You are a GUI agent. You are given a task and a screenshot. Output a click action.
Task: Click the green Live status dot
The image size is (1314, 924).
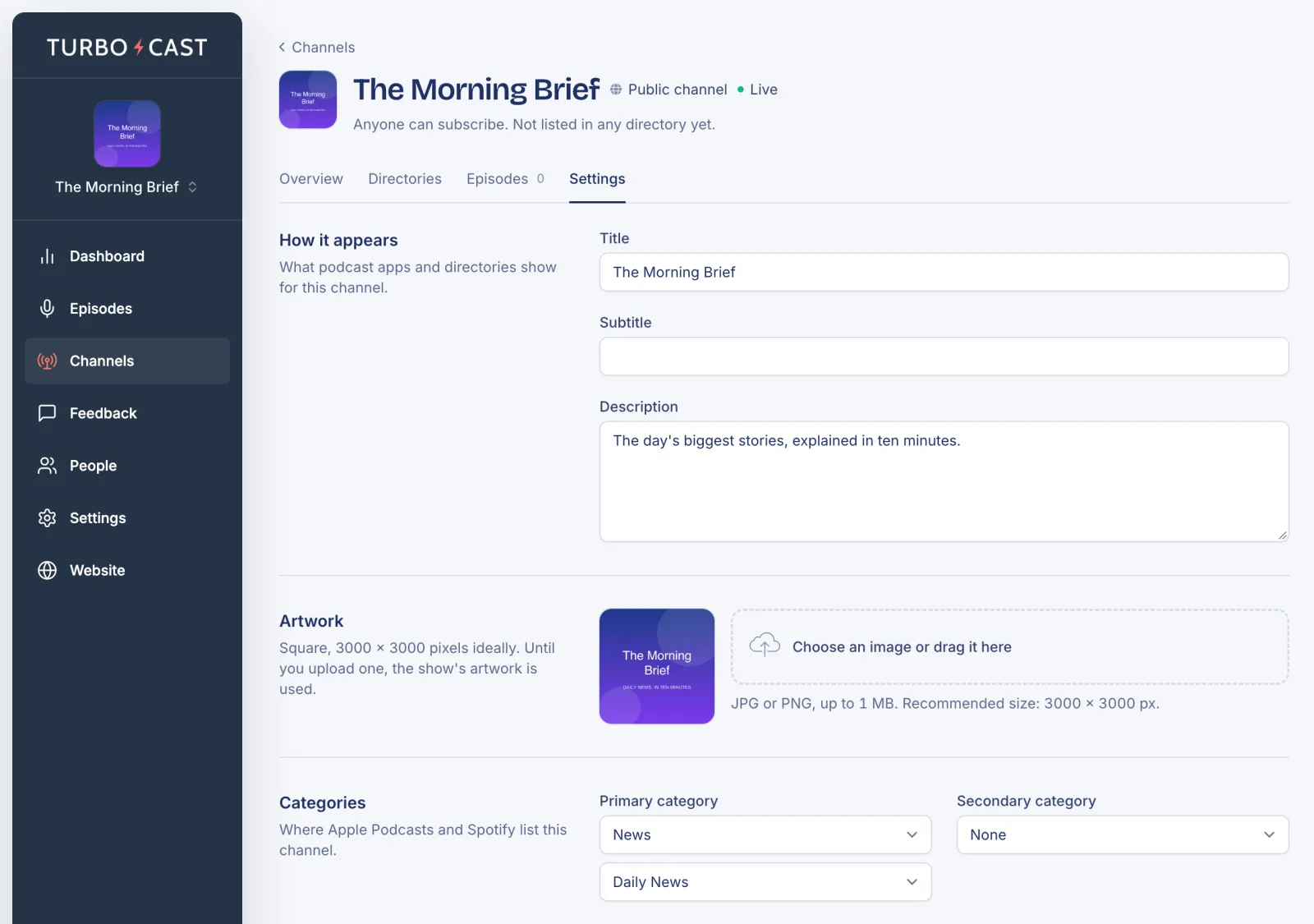tap(741, 90)
